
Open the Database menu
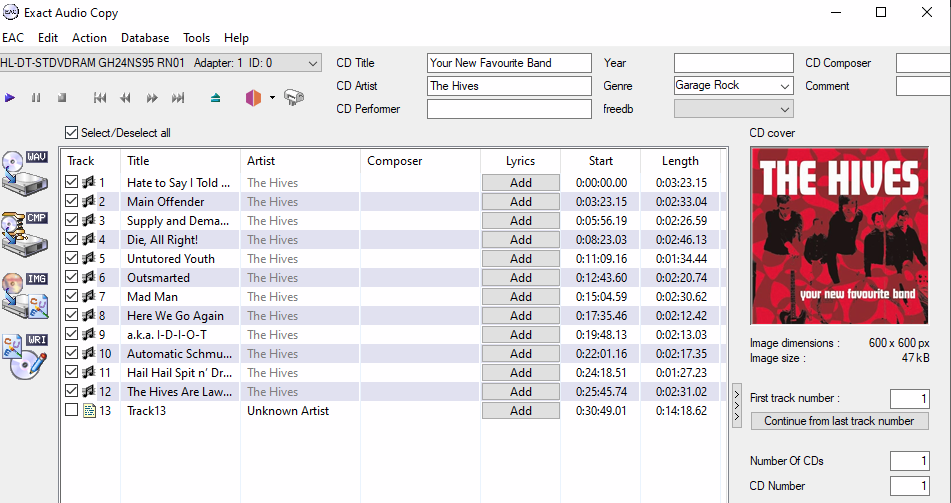[145, 38]
